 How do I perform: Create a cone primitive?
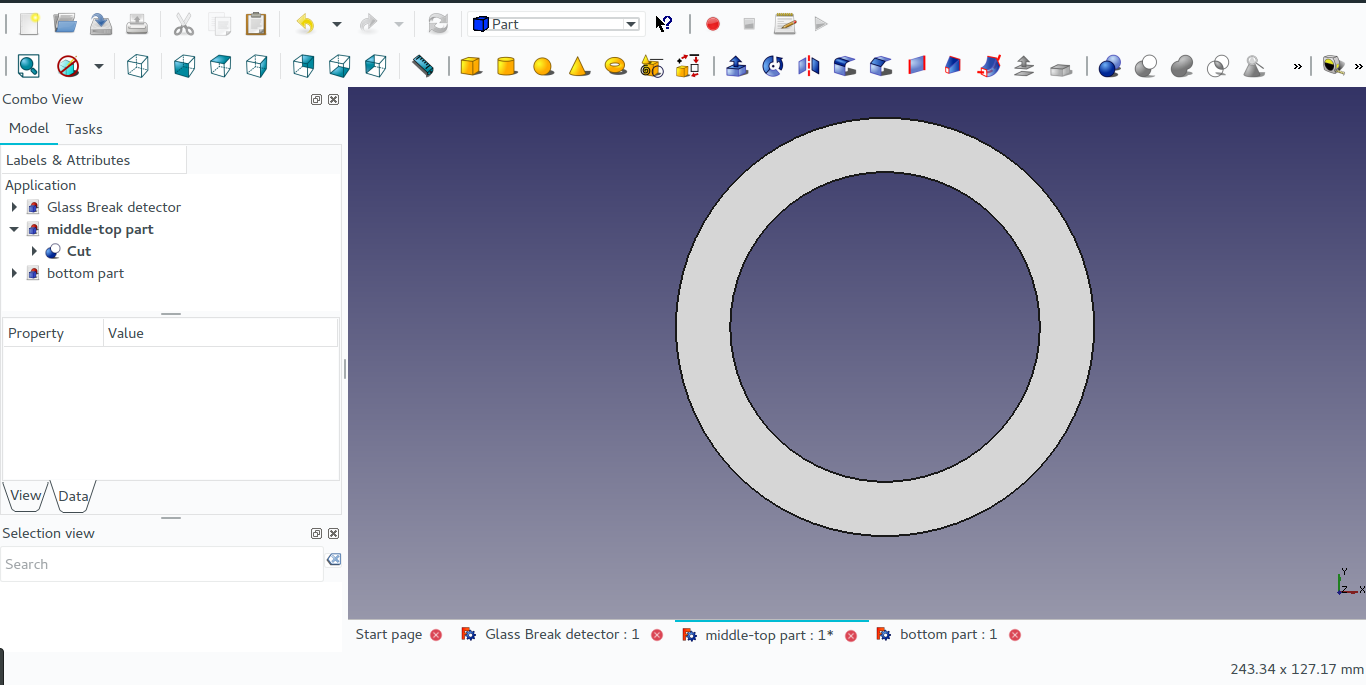579,66
